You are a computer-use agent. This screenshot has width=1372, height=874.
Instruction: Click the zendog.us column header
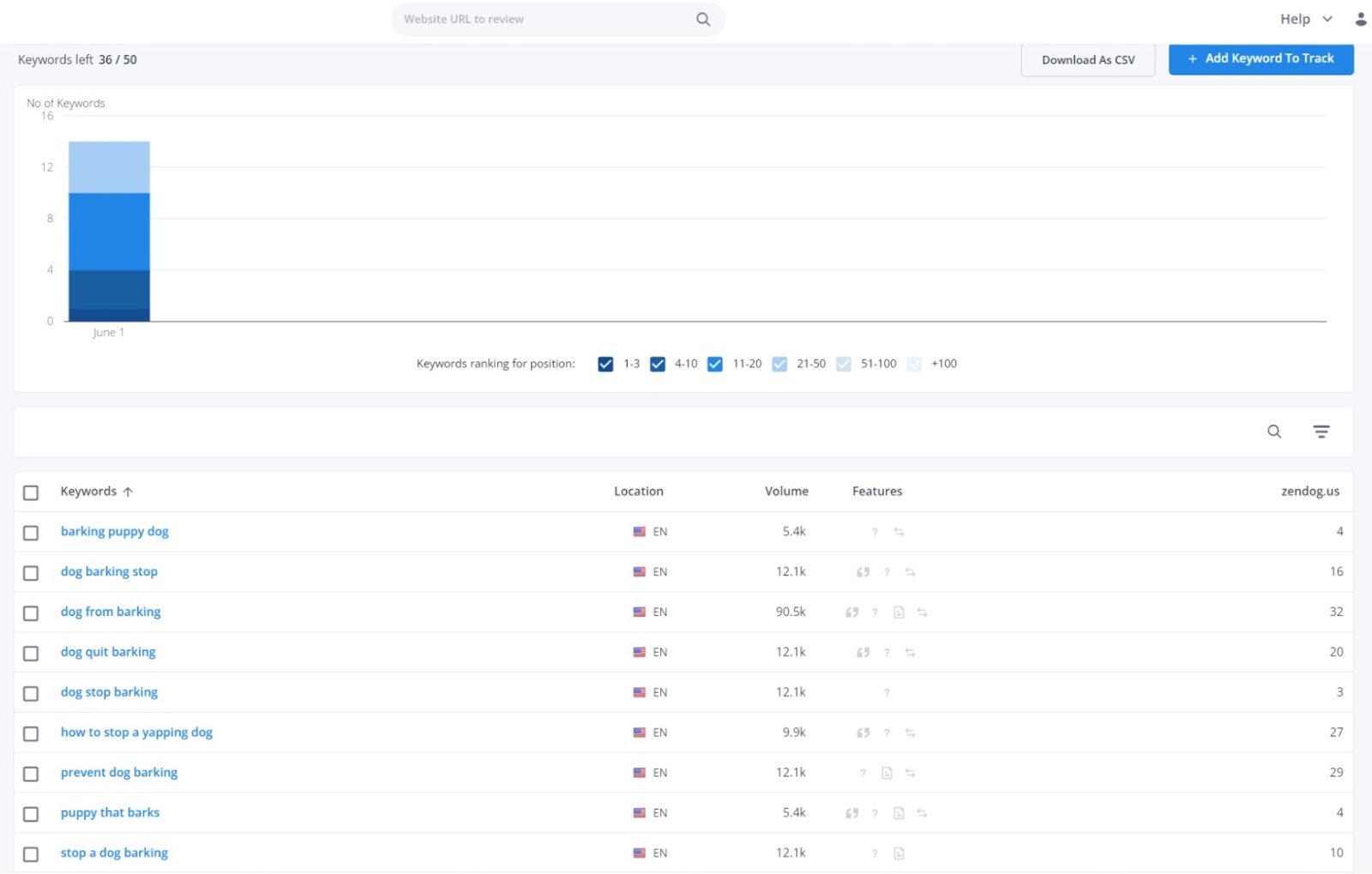coord(1310,491)
